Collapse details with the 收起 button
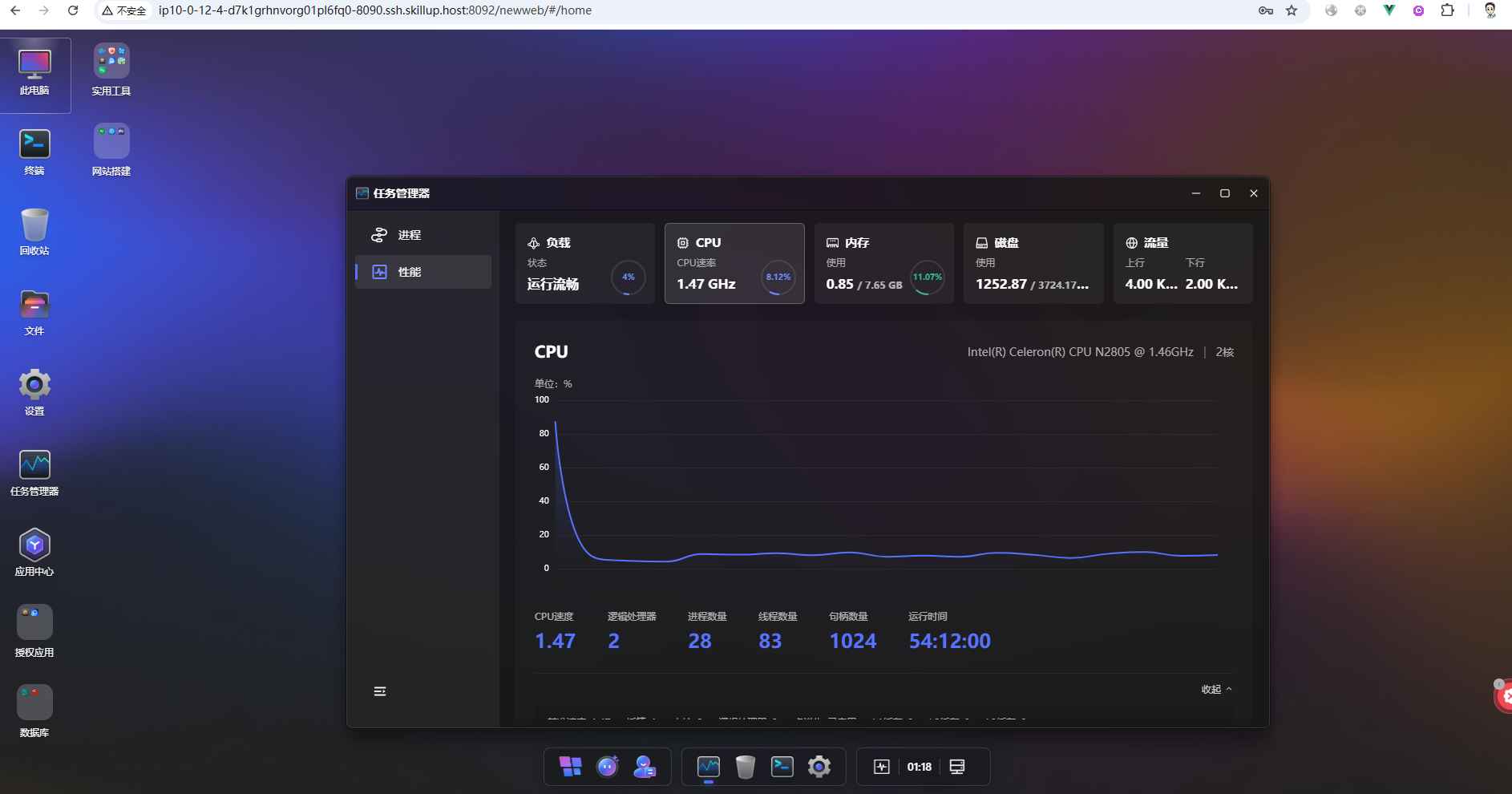1512x794 pixels. coord(1216,690)
